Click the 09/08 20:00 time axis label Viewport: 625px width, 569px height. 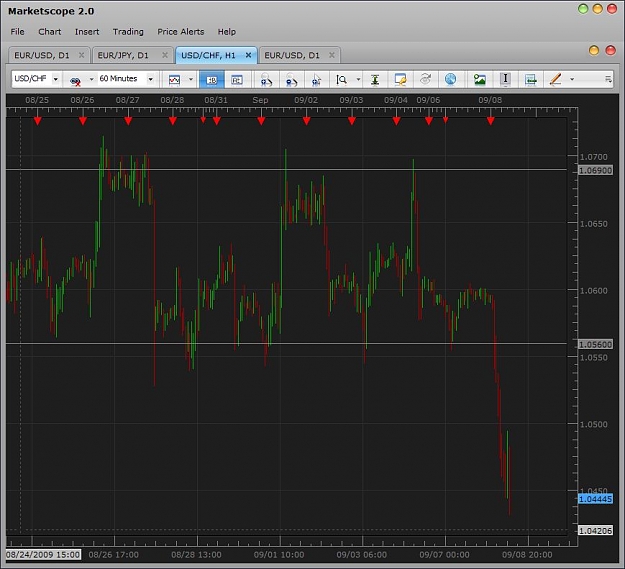click(x=527, y=555)
